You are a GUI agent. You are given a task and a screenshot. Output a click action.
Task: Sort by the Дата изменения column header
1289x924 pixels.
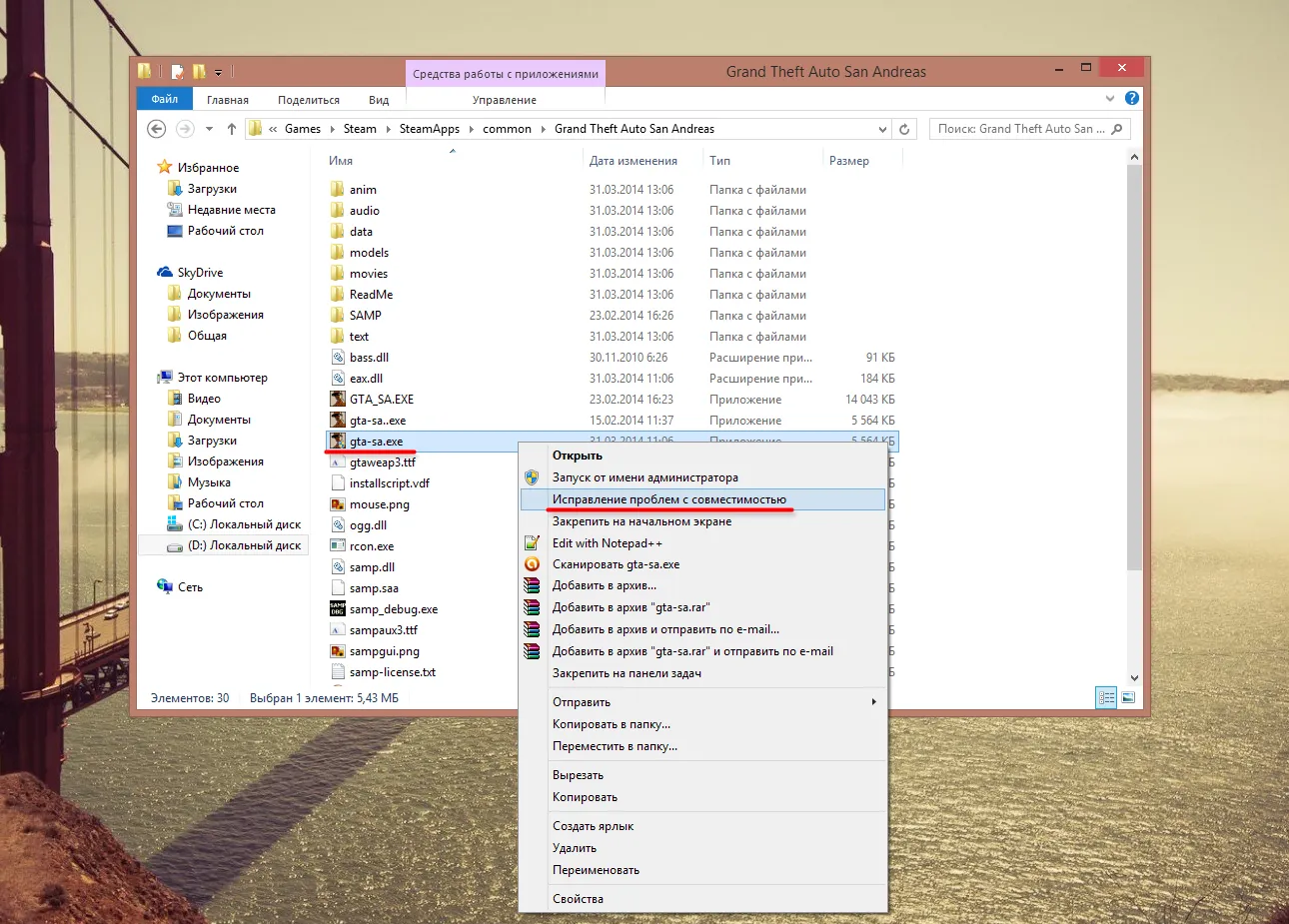pos(633,161)
